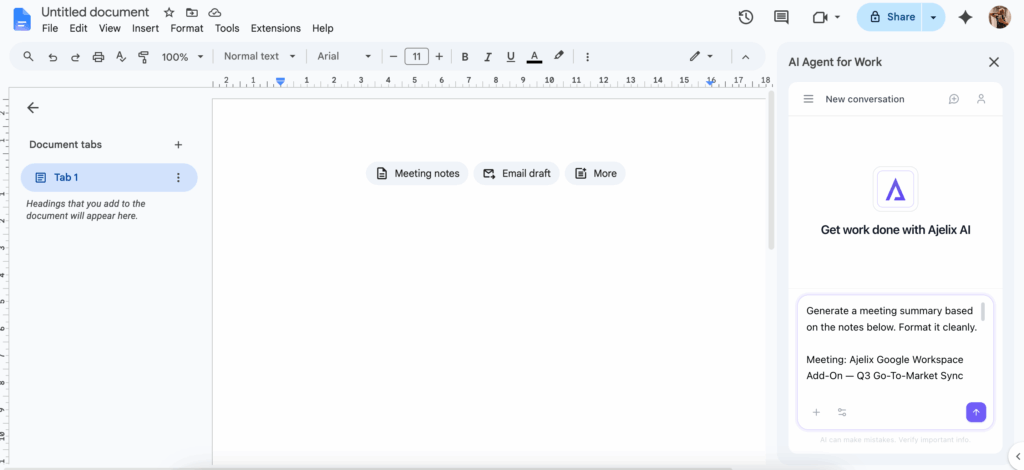Image resolution: width=1024 pixels, height=470 pixels.
Task: Toggle italic formatting
Action: pyautogui.click(x=487, y=57)
